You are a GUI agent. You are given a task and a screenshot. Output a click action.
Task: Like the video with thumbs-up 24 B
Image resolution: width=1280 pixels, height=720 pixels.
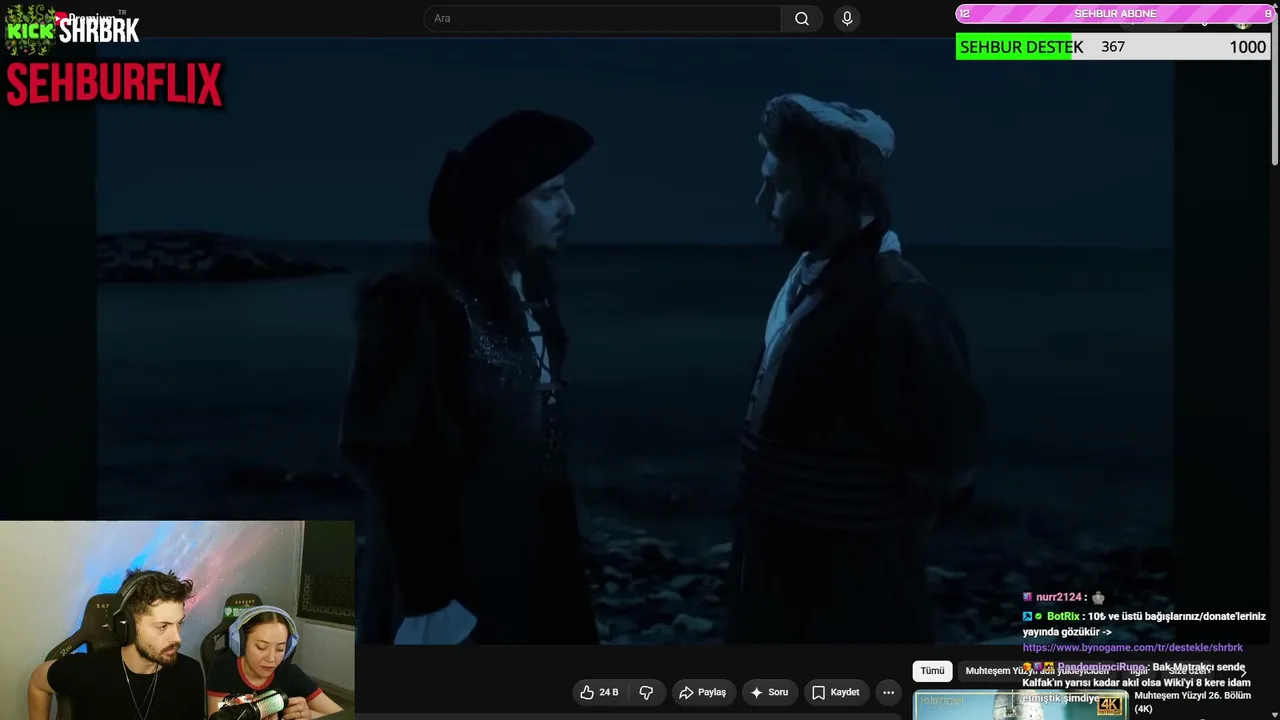coord(599,692)
